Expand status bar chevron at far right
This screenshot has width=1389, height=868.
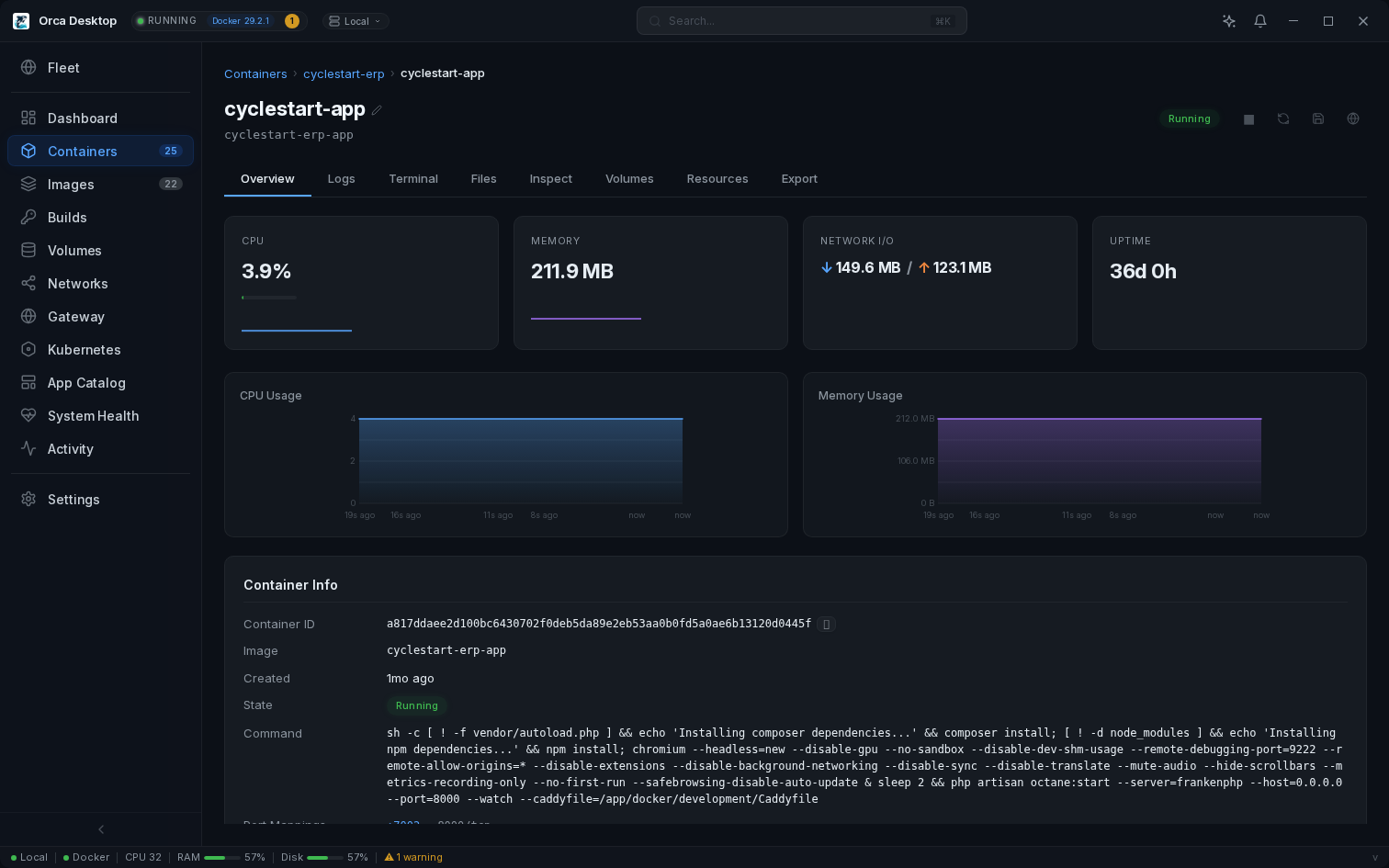click(x=1375, y=858)
